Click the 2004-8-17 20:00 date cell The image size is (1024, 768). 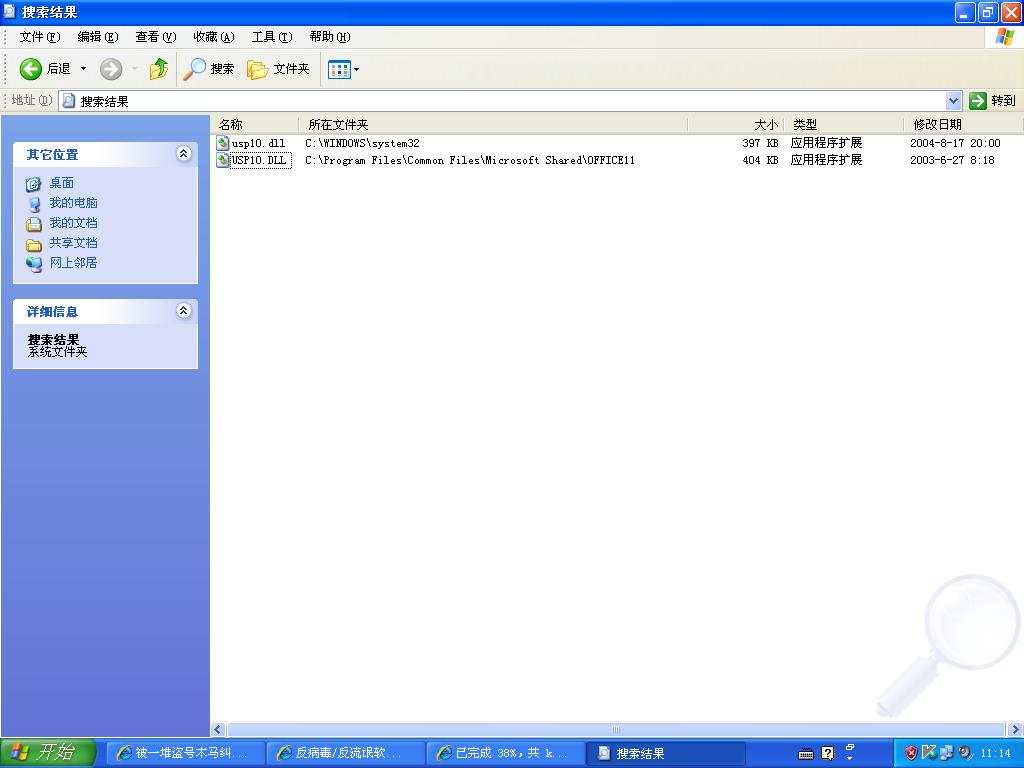tap(955, 143)
